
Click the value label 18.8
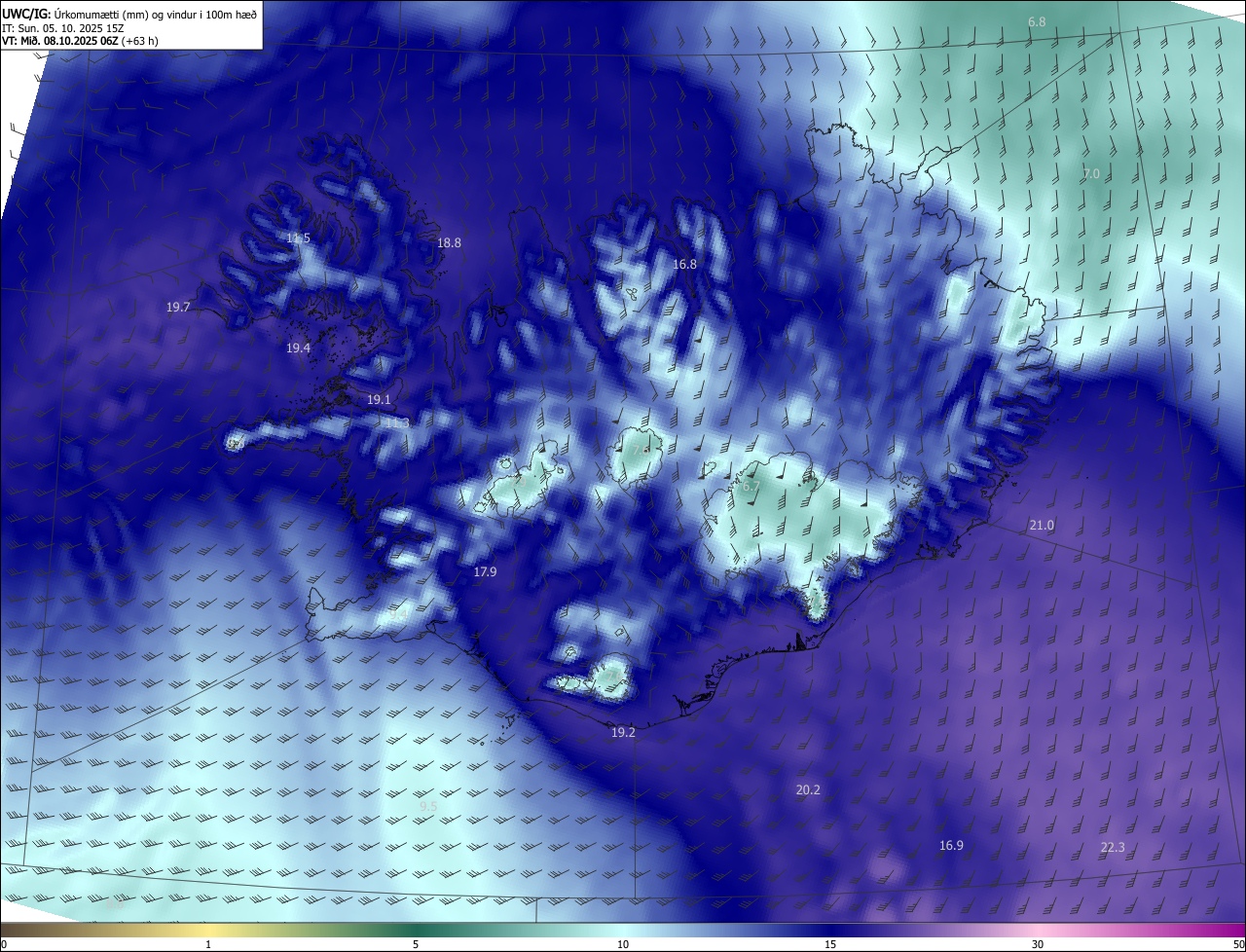click(449, 243)
